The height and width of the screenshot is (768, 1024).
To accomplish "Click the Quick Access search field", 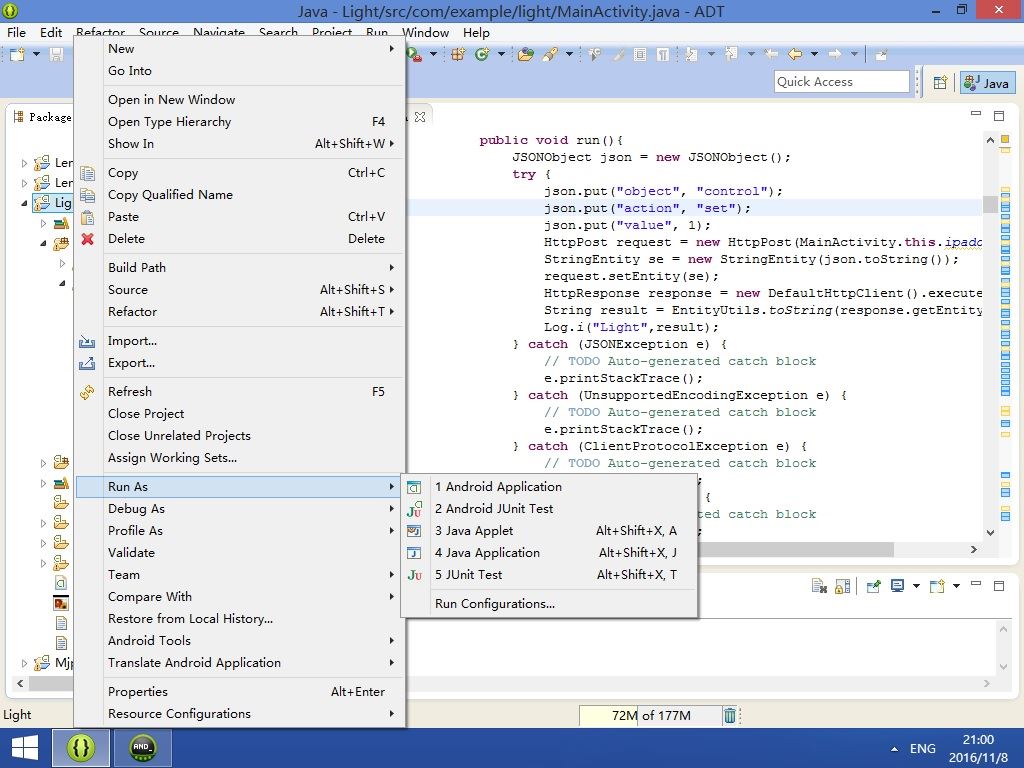I will point(841,82).
